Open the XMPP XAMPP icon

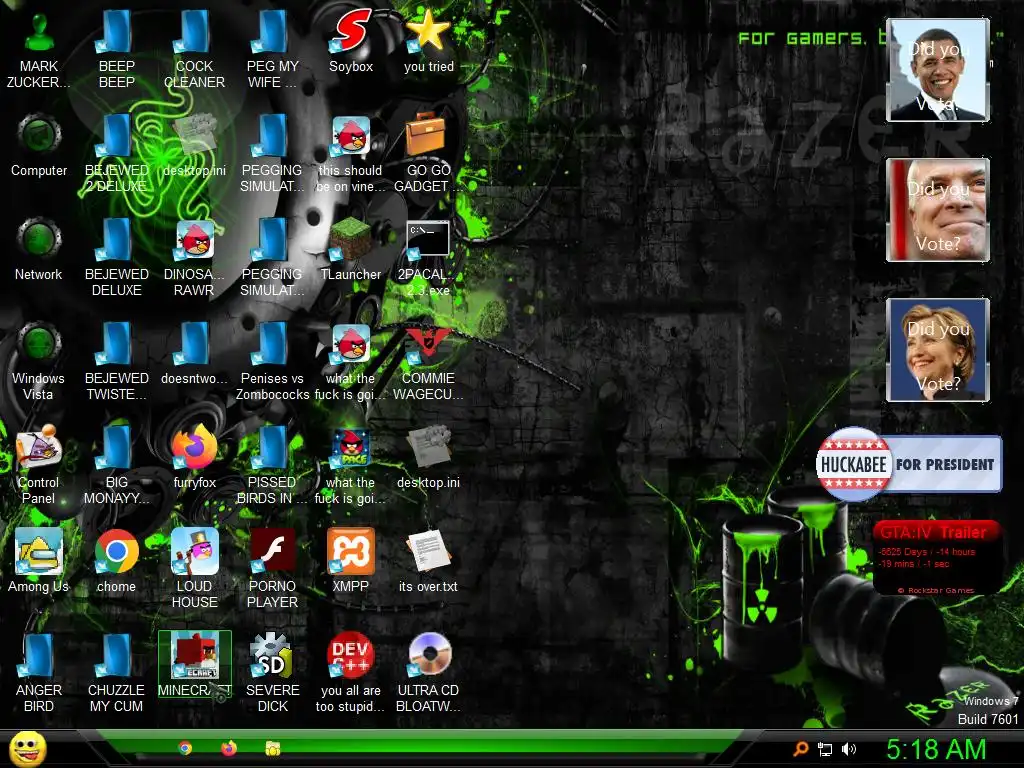point(351,561)
